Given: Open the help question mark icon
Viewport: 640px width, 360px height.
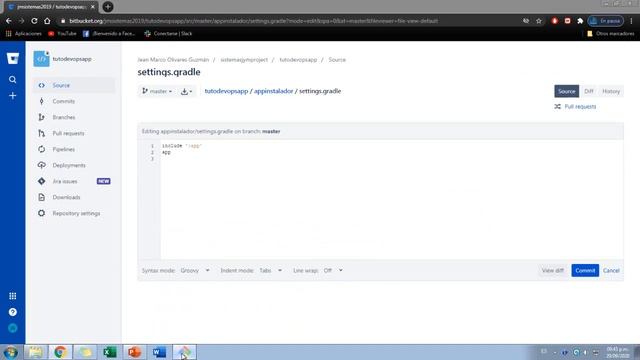Looking at the screenshot, I should [13, 312].
